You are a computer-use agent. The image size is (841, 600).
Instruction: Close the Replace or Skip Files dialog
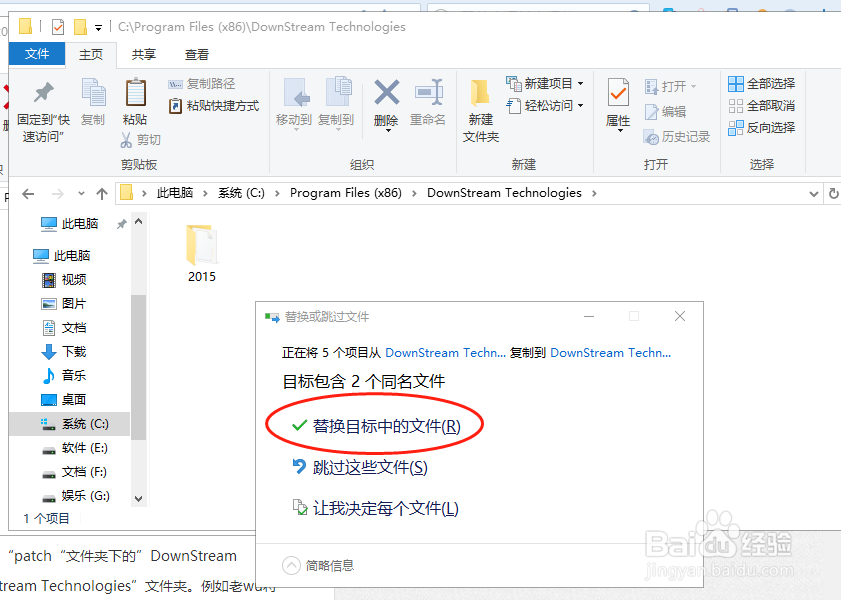pos(680,316)
